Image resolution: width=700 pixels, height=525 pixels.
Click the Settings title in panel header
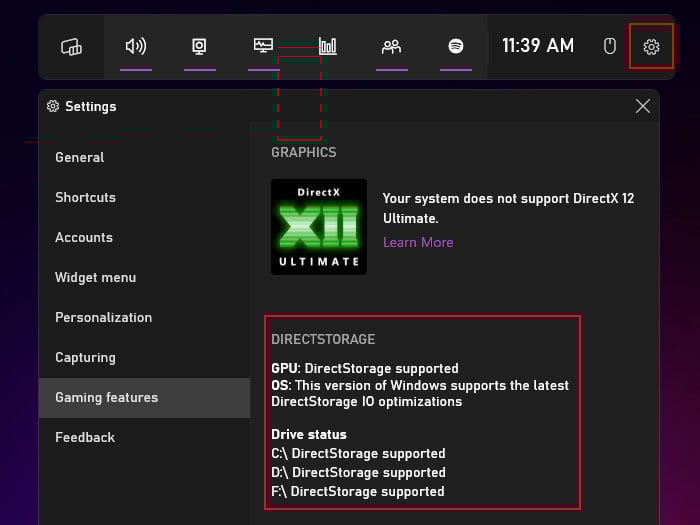point(91,106)
